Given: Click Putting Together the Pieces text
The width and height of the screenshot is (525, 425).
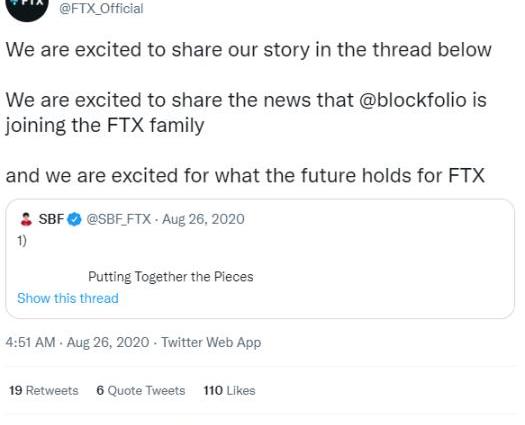Looking at the screenshot, I should (171, 277).
